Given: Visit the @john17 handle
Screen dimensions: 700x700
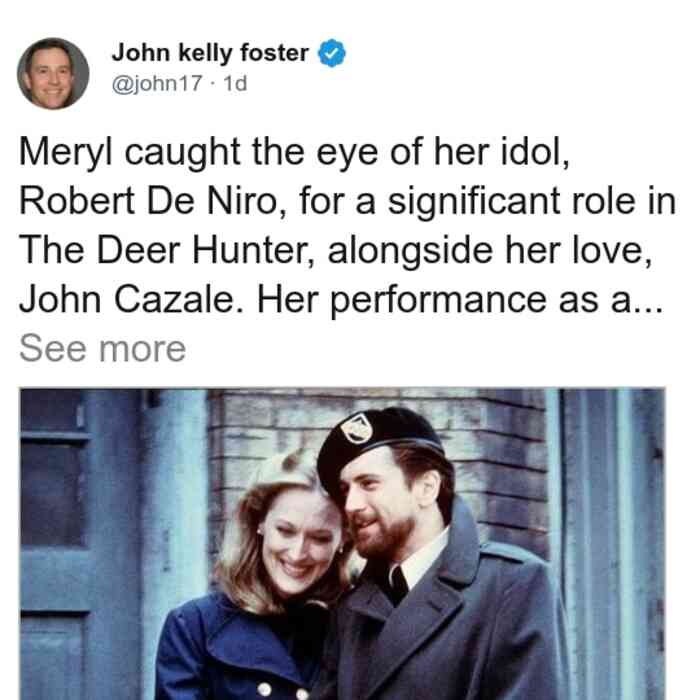Looking at the screenshot, I should tap(157, 83).
